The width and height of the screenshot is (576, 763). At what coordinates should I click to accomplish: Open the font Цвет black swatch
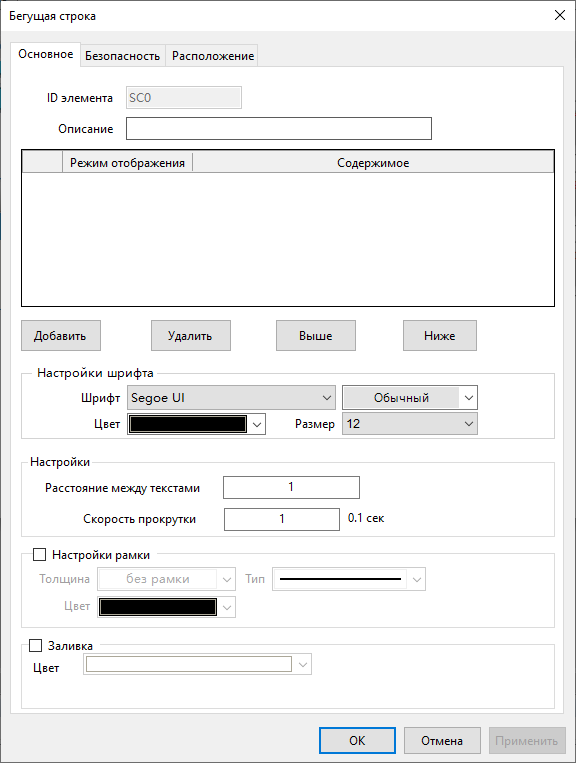[x=197, y=424]
